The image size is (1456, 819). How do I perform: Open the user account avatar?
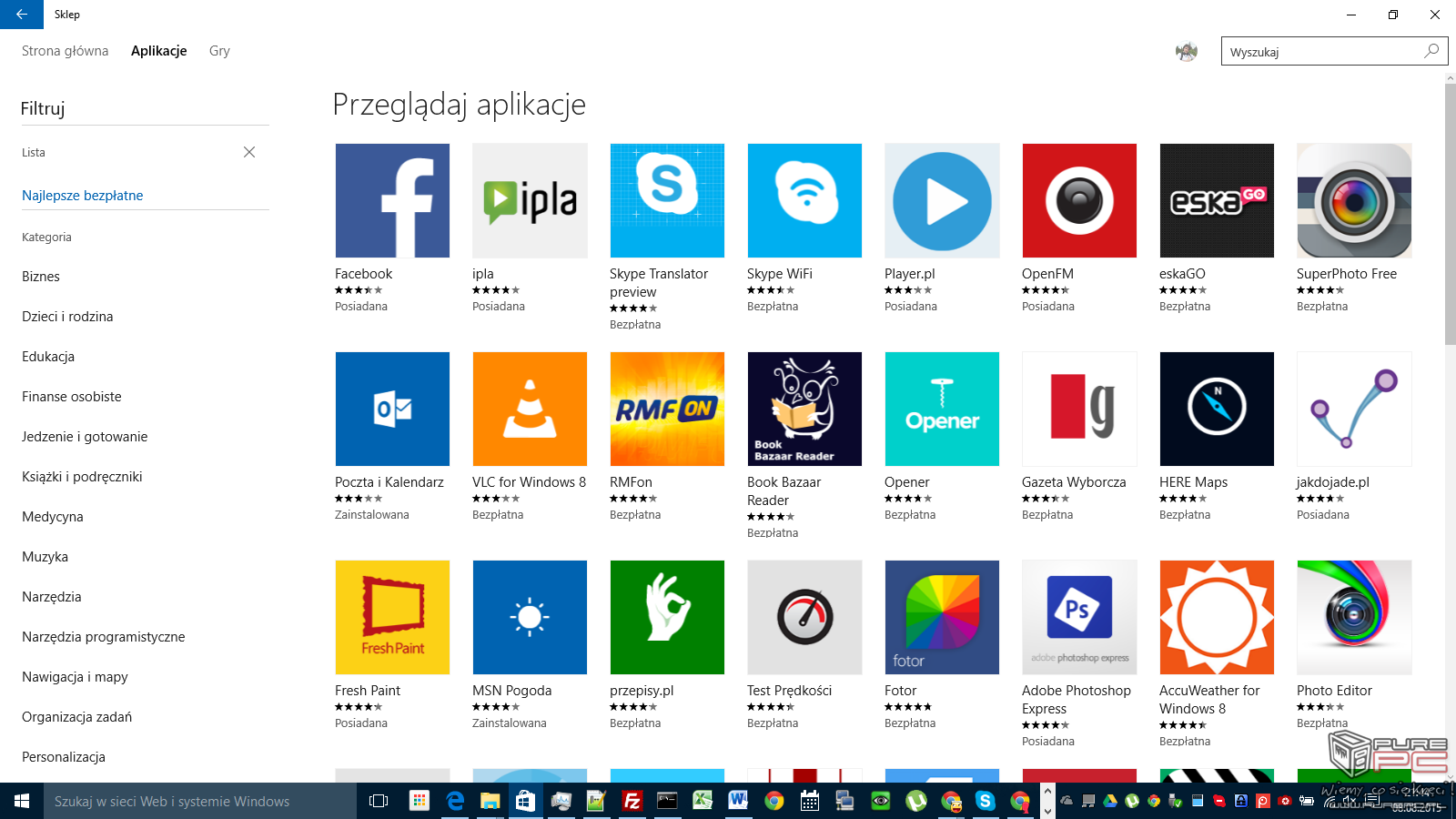1186,52
